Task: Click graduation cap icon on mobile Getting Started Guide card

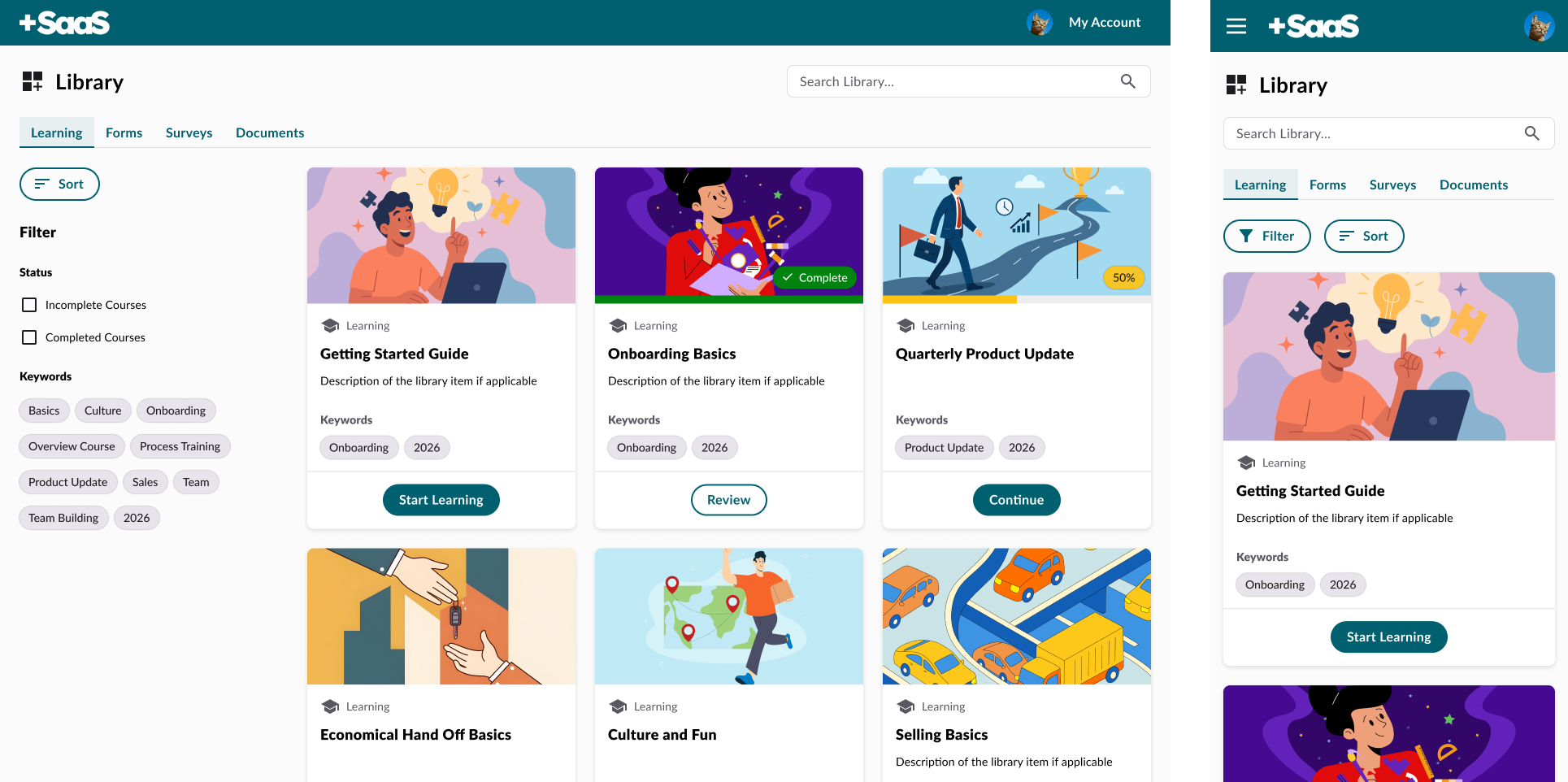Action: 1246,463
